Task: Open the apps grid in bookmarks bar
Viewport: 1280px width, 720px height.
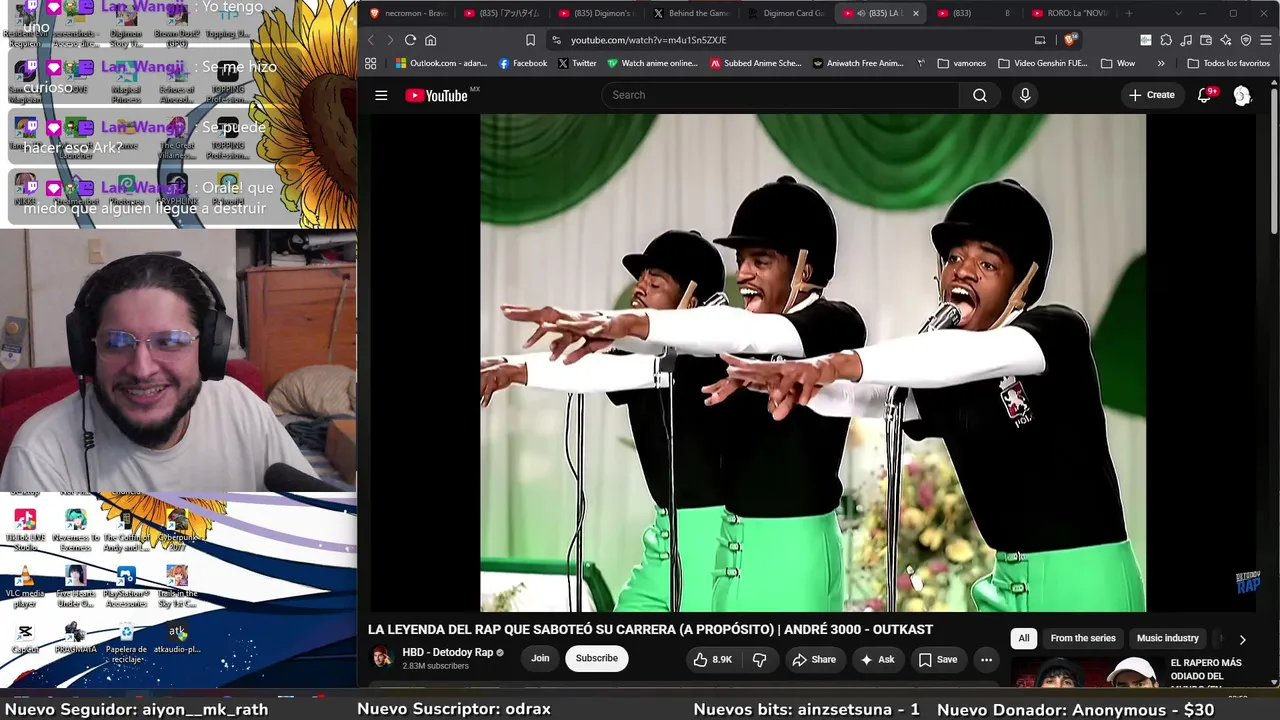Action: point(370,63)
